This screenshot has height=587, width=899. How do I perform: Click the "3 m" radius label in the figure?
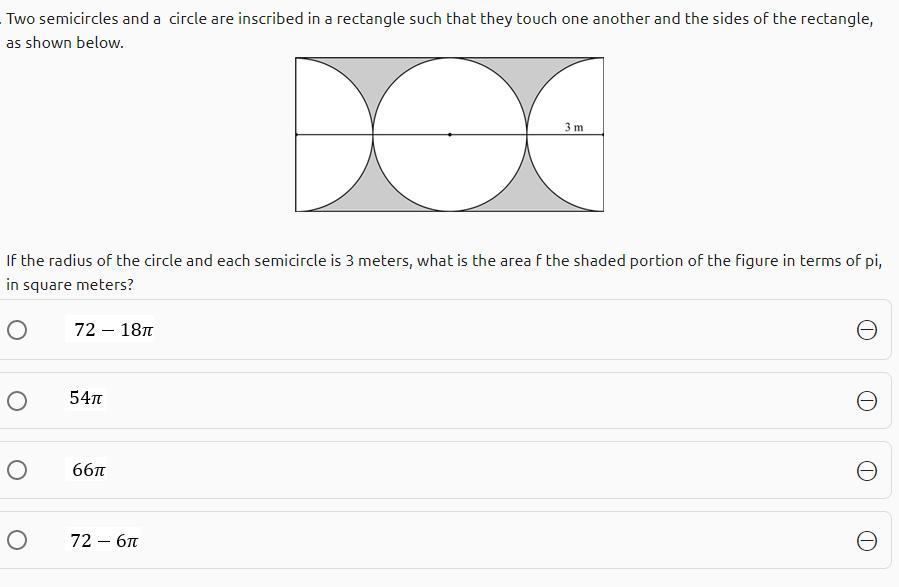tap(573, 127)
